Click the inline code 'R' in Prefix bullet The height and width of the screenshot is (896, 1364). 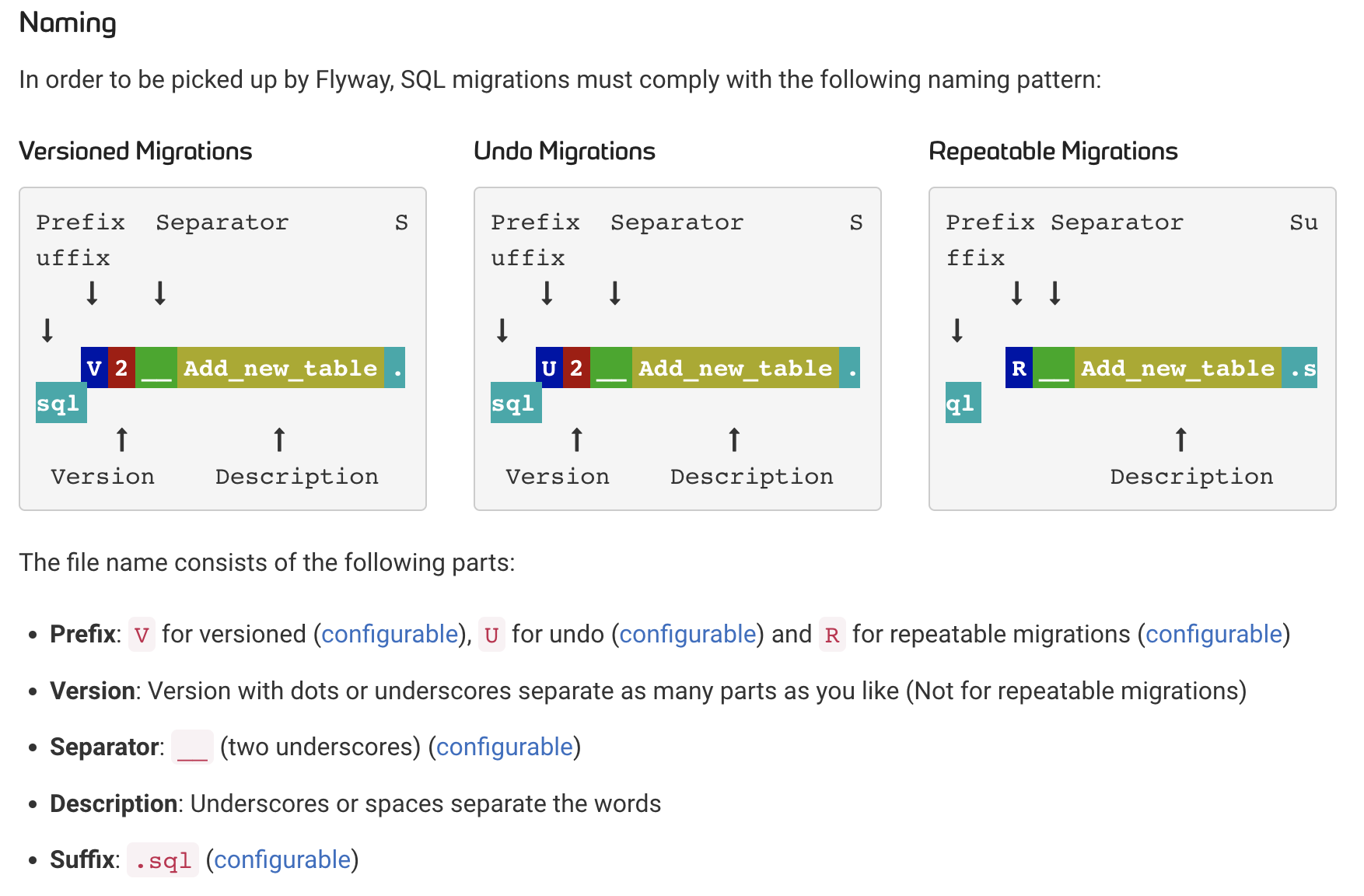click(832, 635)
